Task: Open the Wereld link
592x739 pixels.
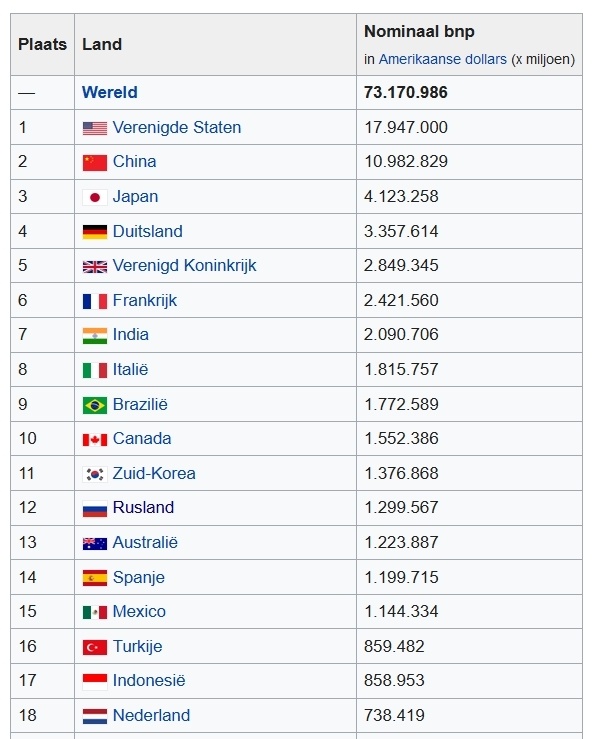Action: [110, 92]
